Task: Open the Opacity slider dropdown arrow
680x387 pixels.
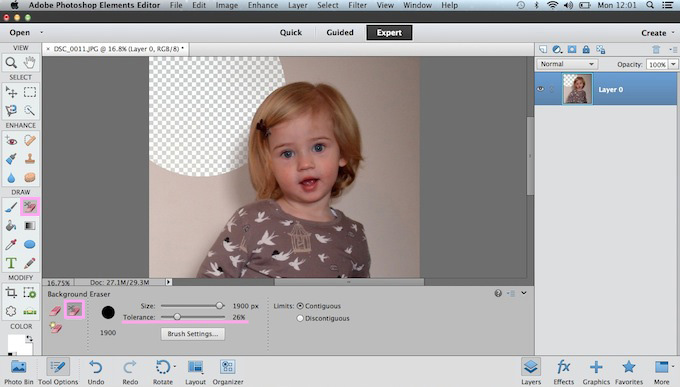Action: pyautogui.click(x=673, y=64)
